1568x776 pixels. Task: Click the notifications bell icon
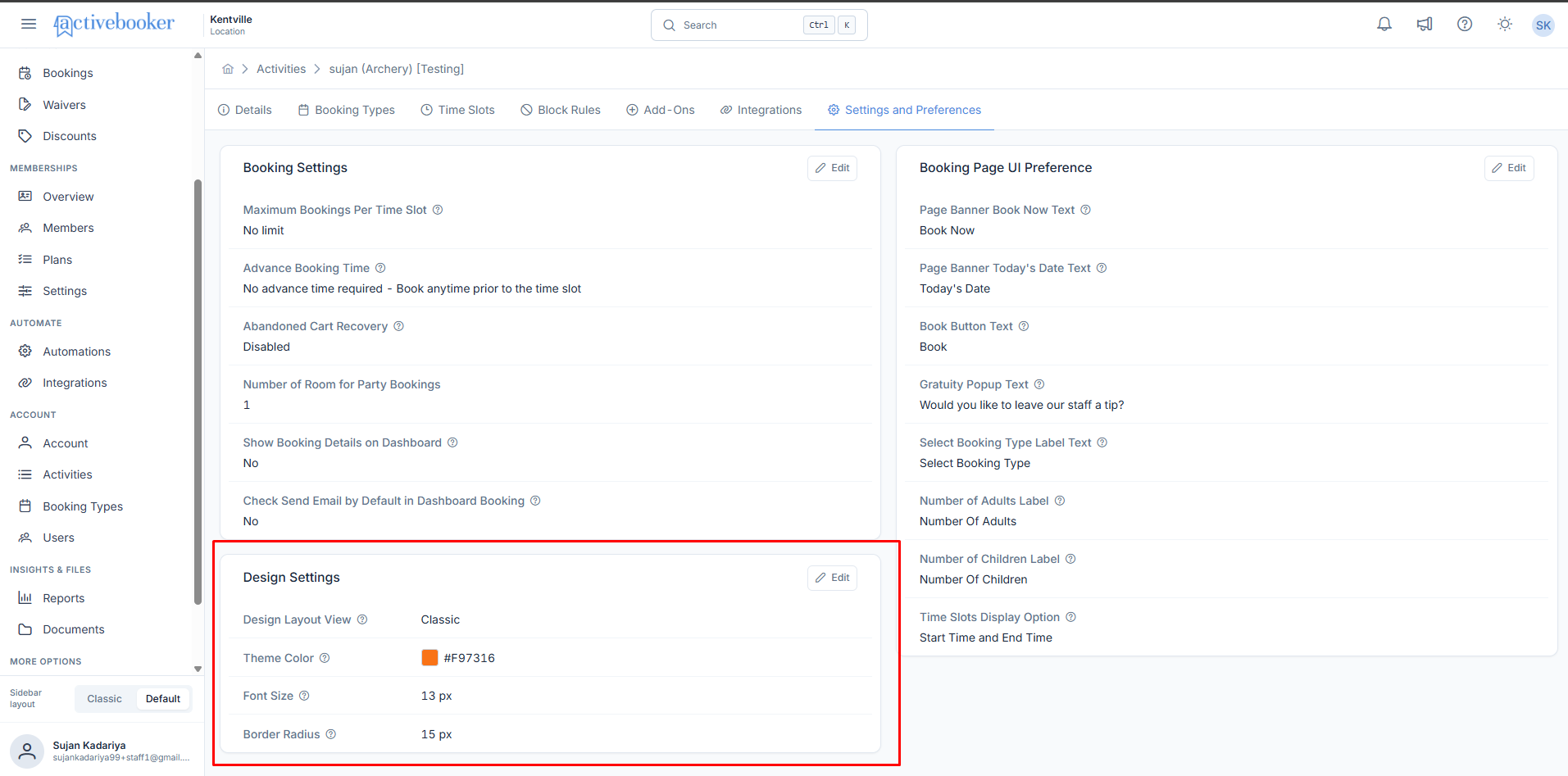(x=1384, y=25)
